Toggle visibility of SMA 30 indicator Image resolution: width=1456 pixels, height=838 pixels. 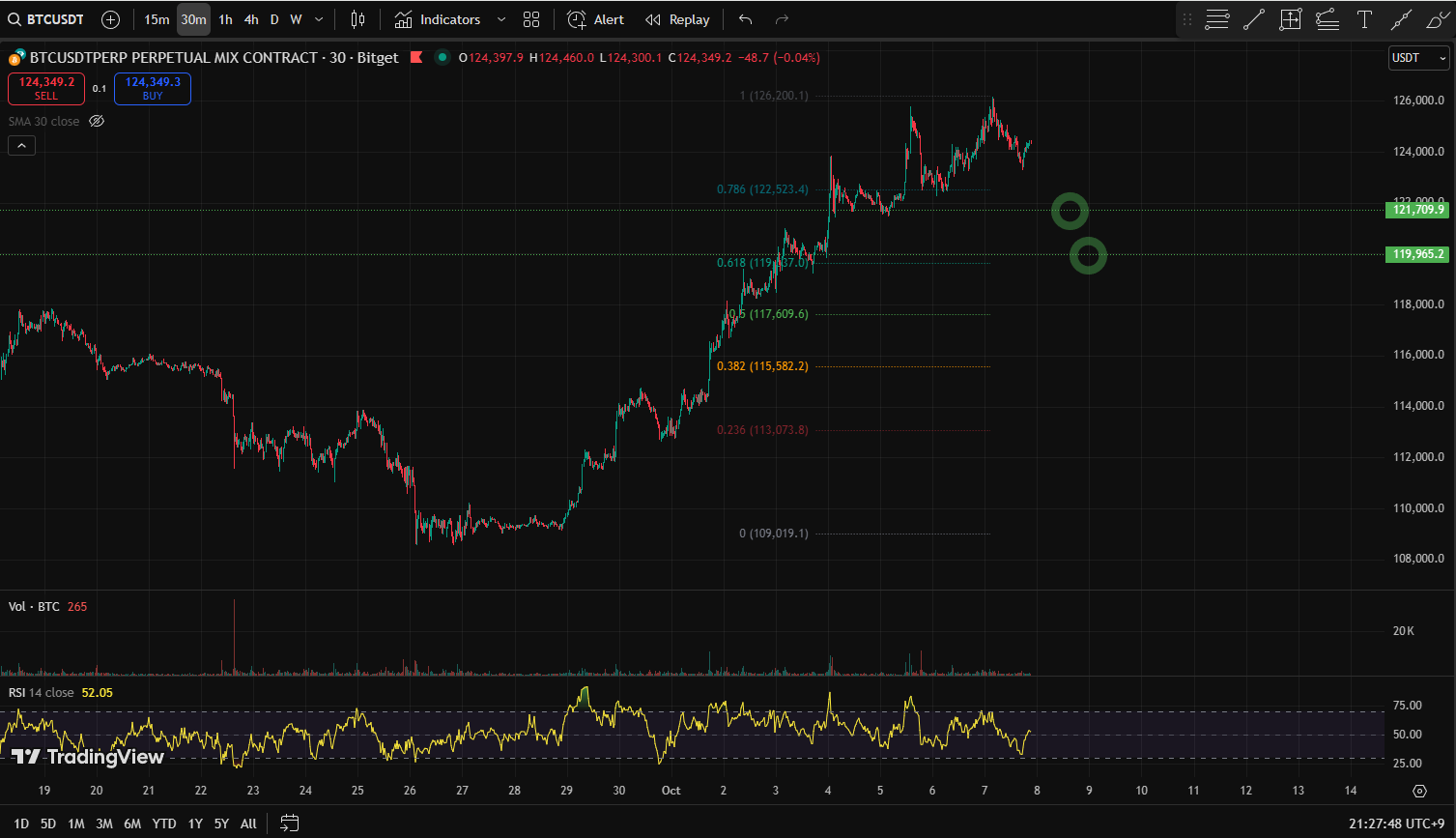click(x=97, y=122)
